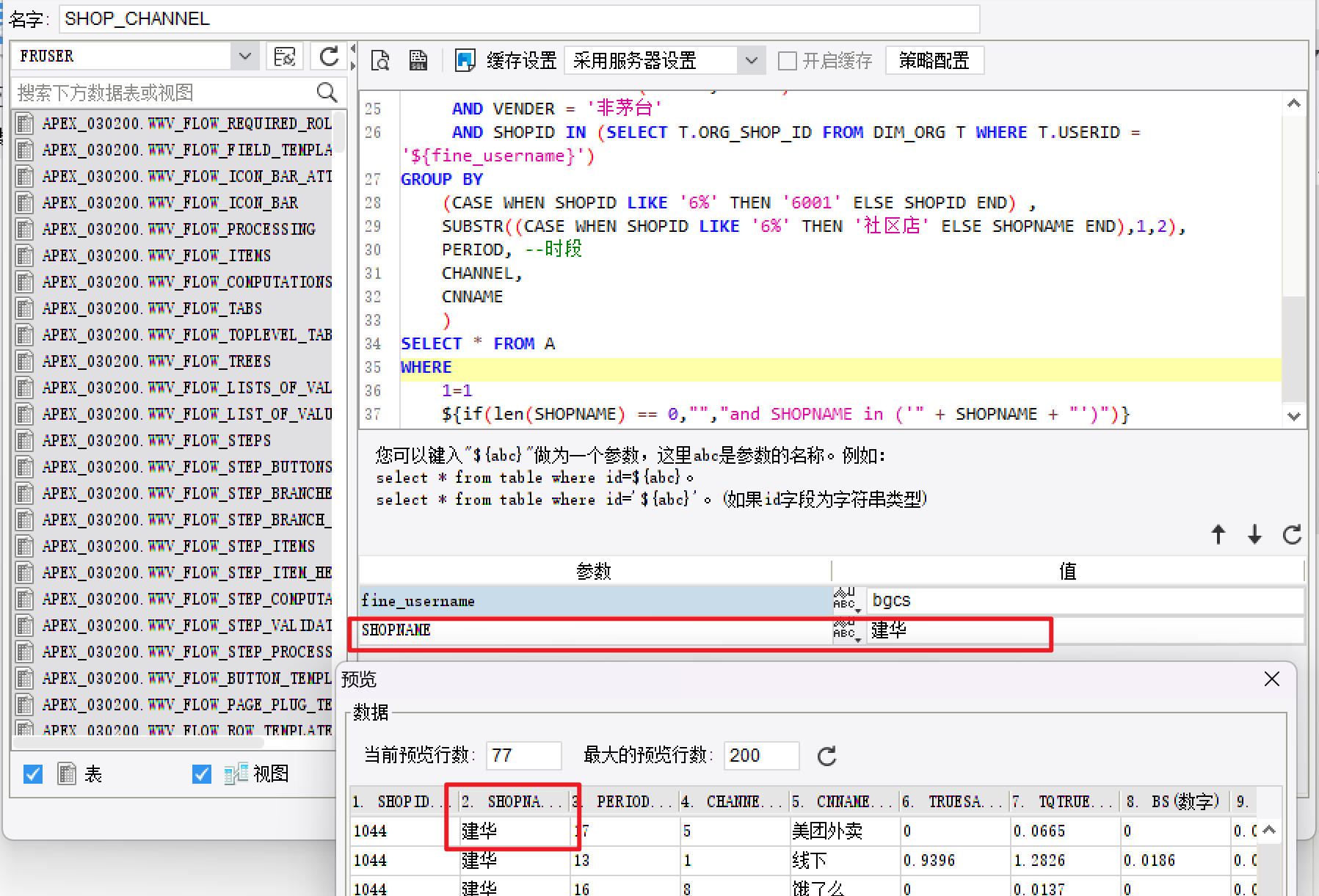Click the BS(数字) column header
Viewport: 1319px width, 896px height.
(x=1175, y=801)
